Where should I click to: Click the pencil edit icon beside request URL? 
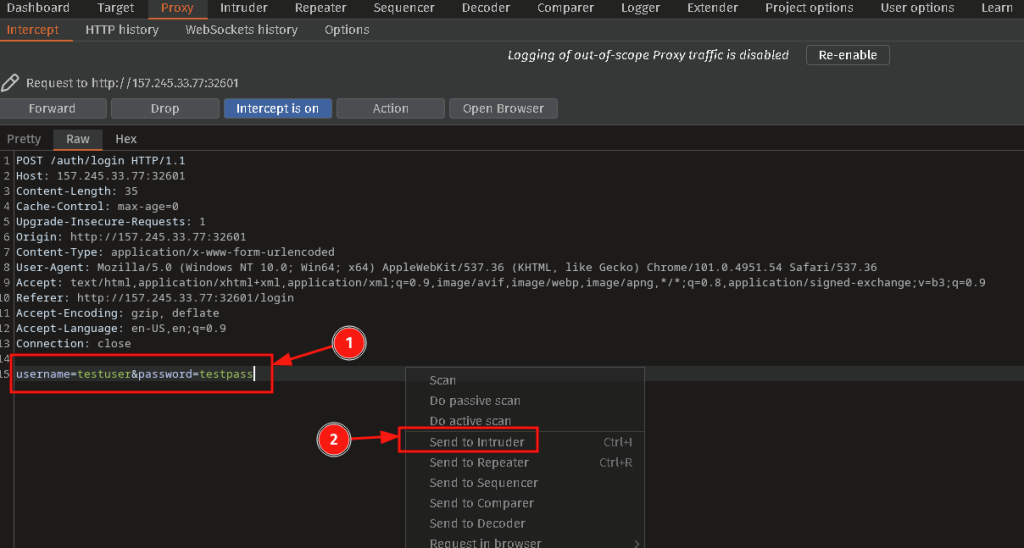tap(10, 83)
